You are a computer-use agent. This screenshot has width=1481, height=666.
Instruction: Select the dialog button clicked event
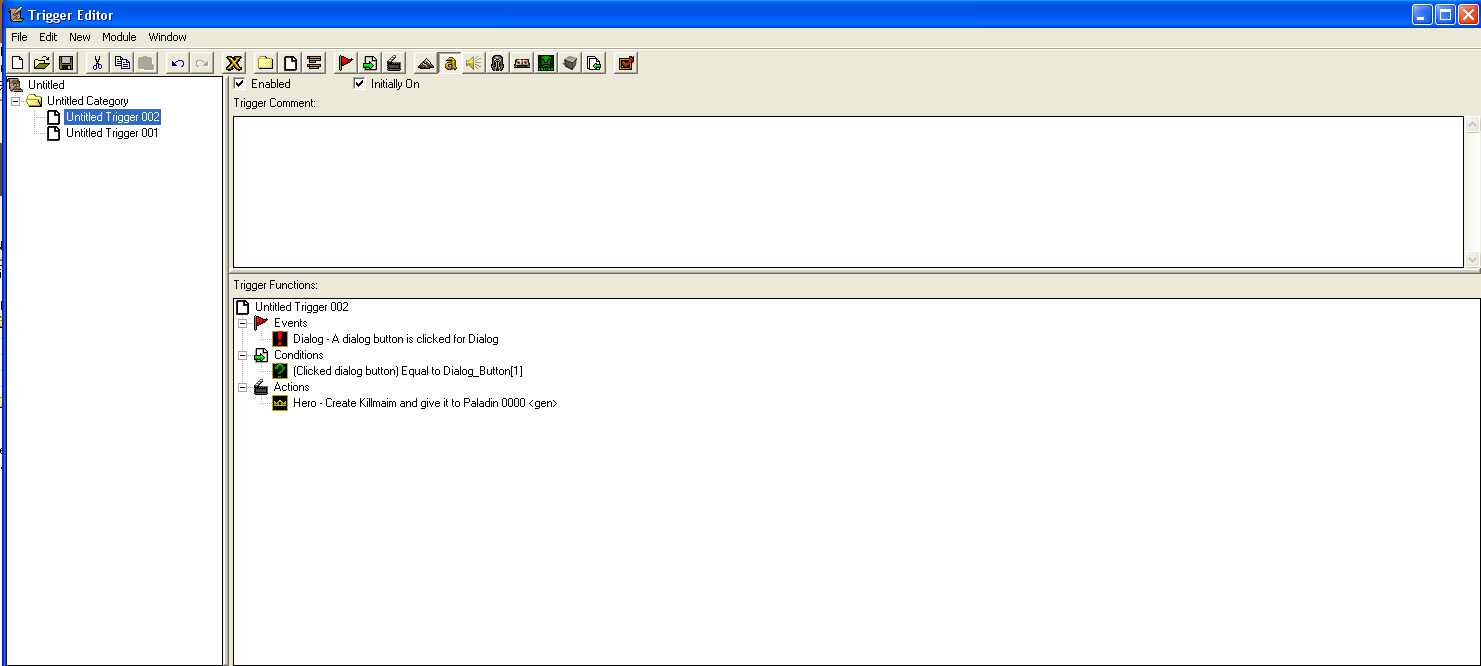coord(395,339)
